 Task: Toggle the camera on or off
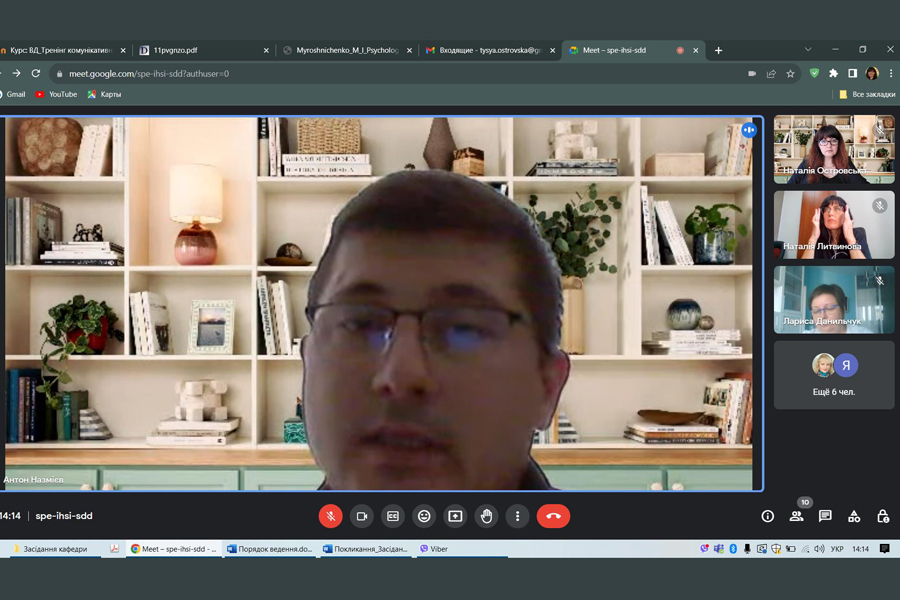(x=362, y=516)
